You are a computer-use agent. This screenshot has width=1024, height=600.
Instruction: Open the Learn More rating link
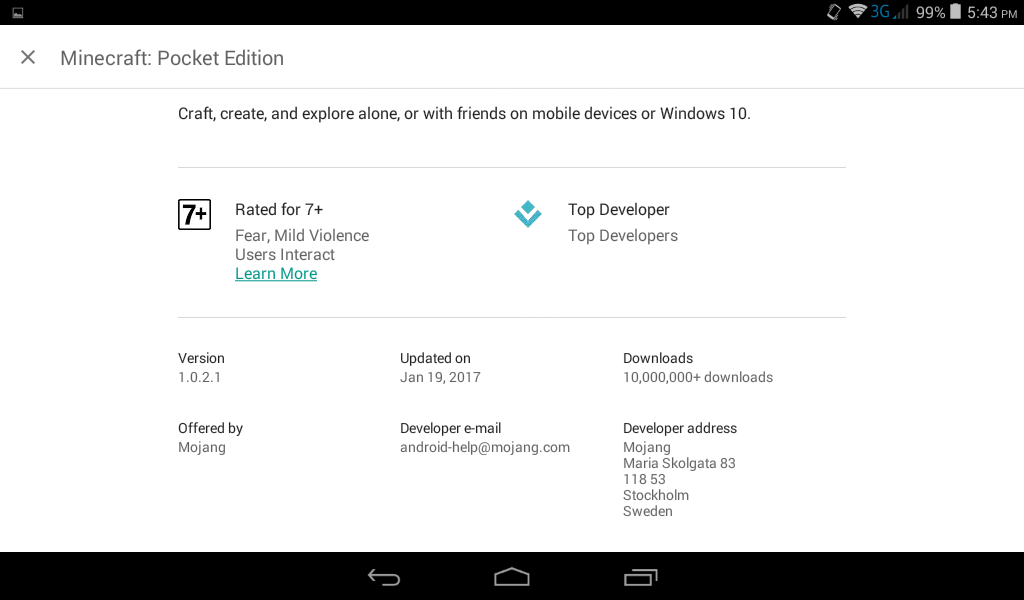click(276, 274)
